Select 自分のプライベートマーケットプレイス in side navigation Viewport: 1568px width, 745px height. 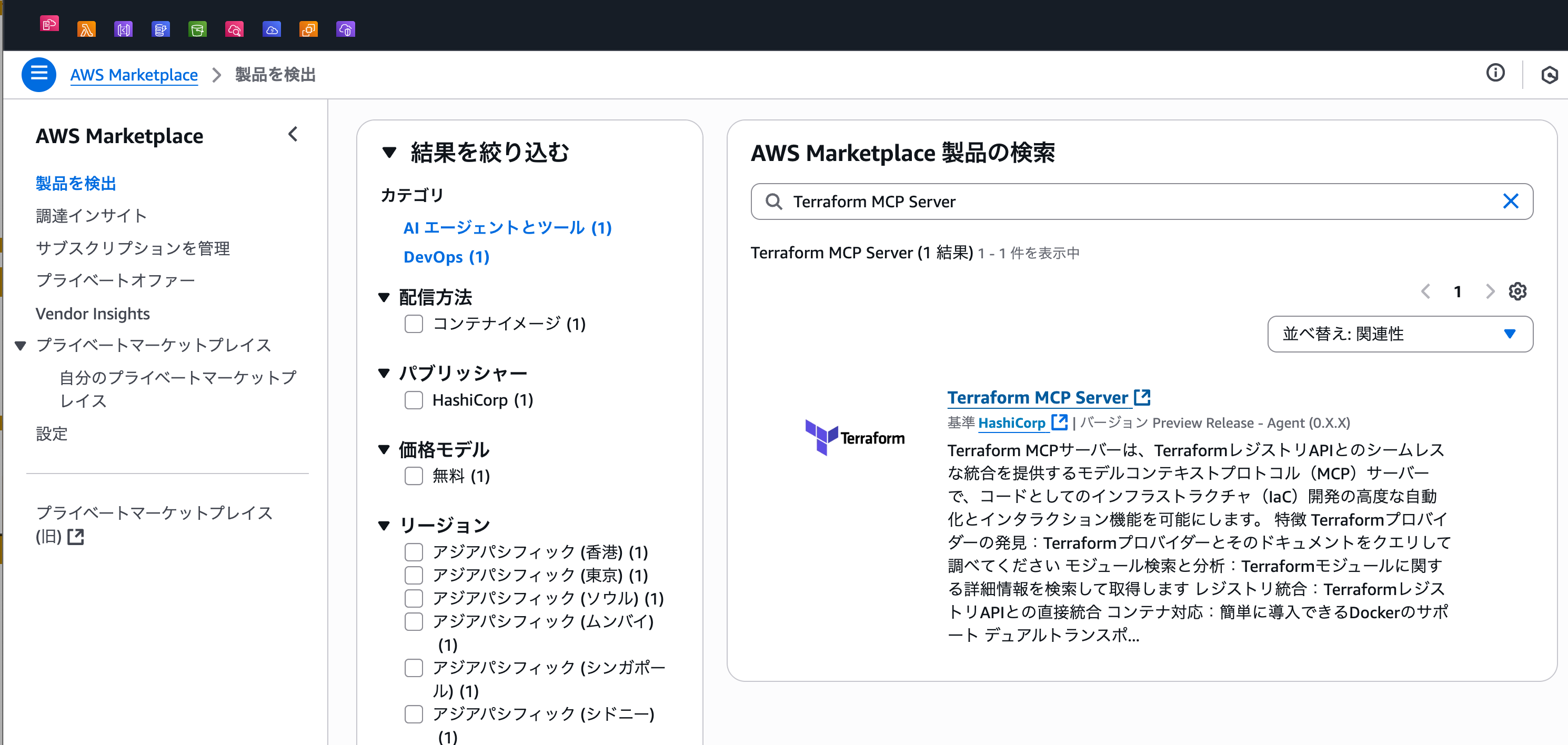click(x=177, y=389)
